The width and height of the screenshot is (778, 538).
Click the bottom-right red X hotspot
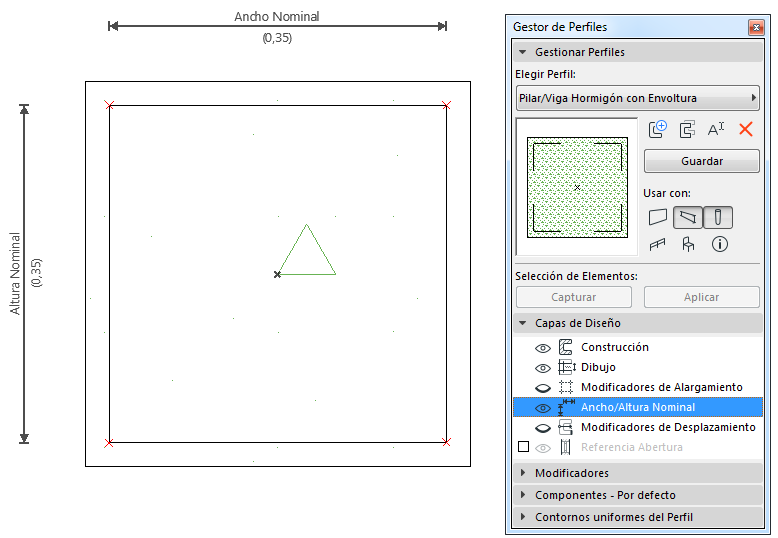click(x=446, y=442)
